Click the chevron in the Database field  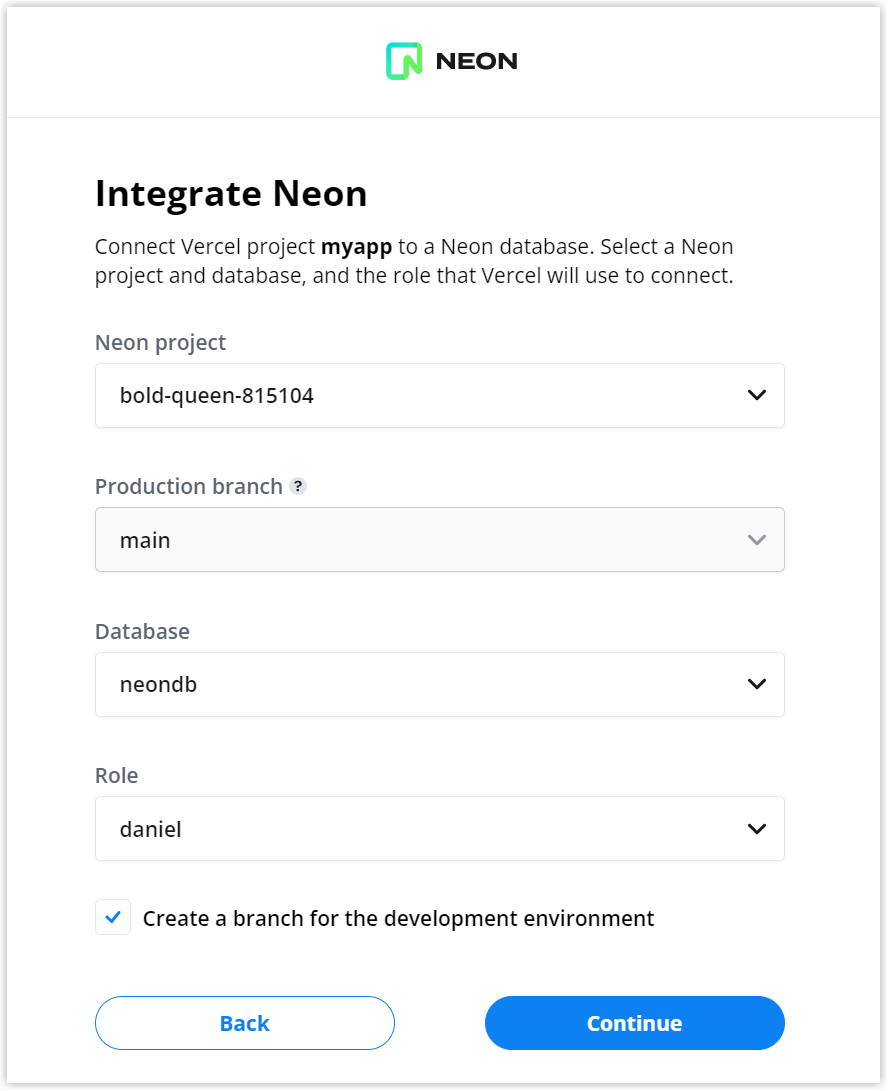756,684
